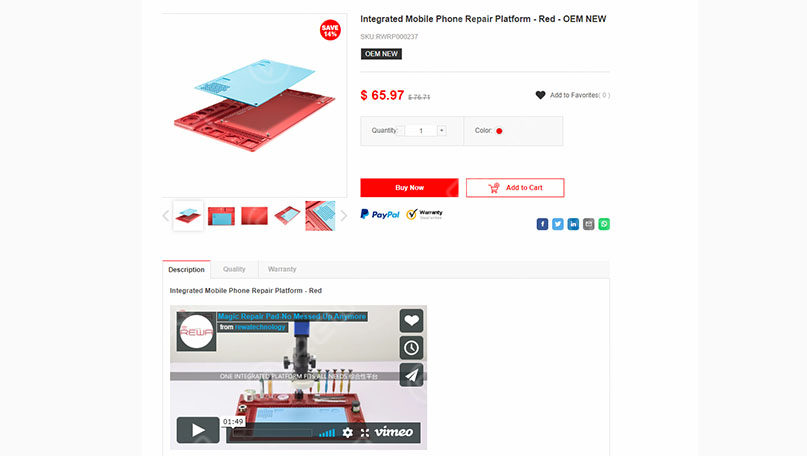807x456 pixels.
Task: Click the Buy Now button
Action: (x=409, y=187)
